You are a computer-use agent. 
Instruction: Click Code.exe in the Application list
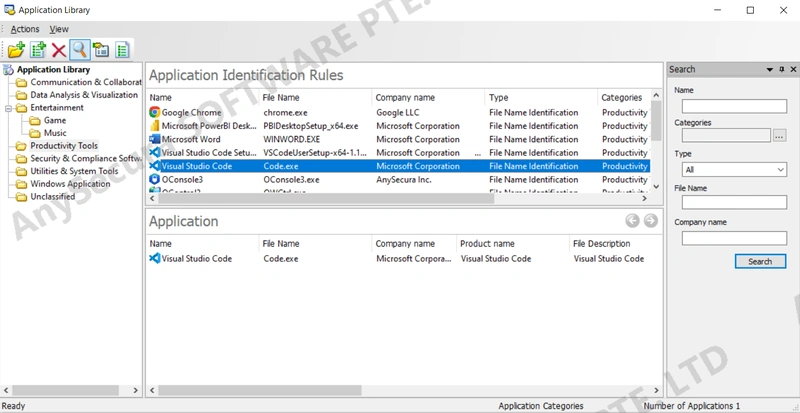(281, 258)
